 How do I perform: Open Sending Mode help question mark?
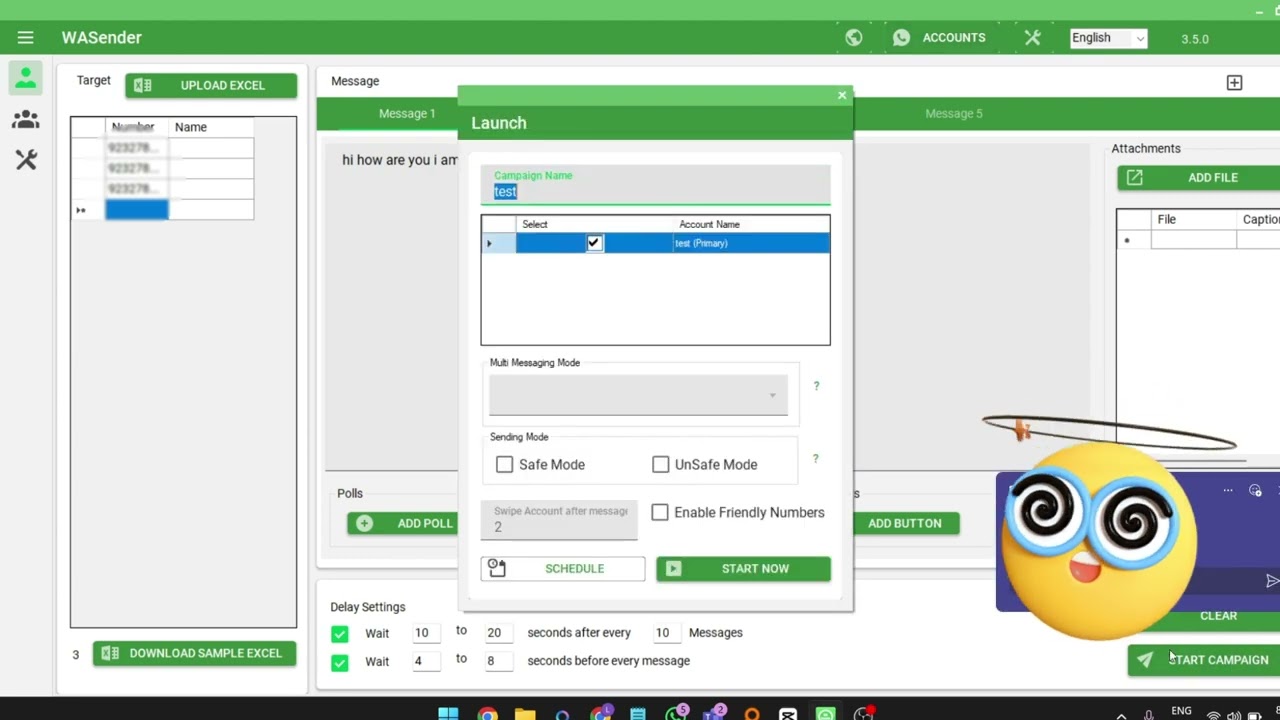(x=815, y=459)
